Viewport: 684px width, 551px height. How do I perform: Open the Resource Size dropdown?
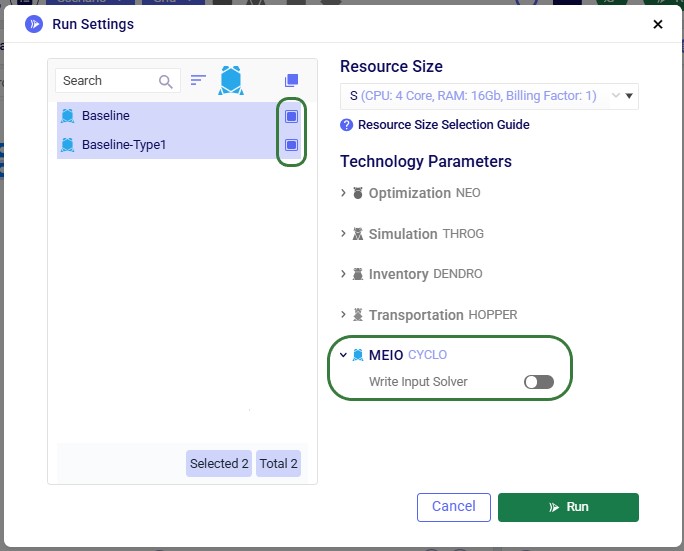tap(489, 96)
